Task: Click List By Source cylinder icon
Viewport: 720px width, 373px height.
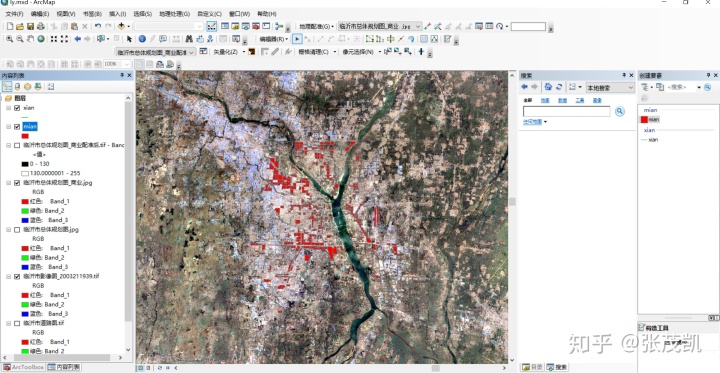Action: (17, 86)
